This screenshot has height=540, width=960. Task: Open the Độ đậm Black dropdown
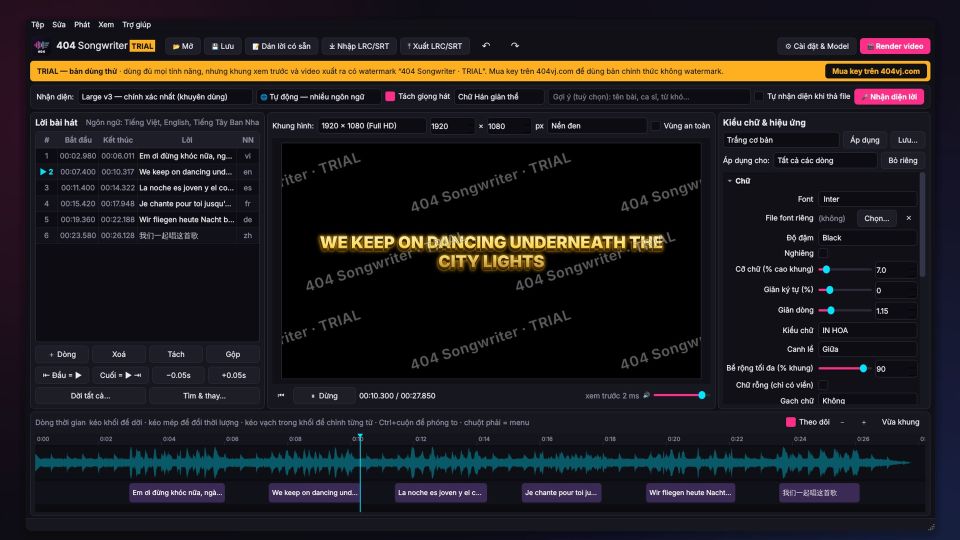point(868,238)
